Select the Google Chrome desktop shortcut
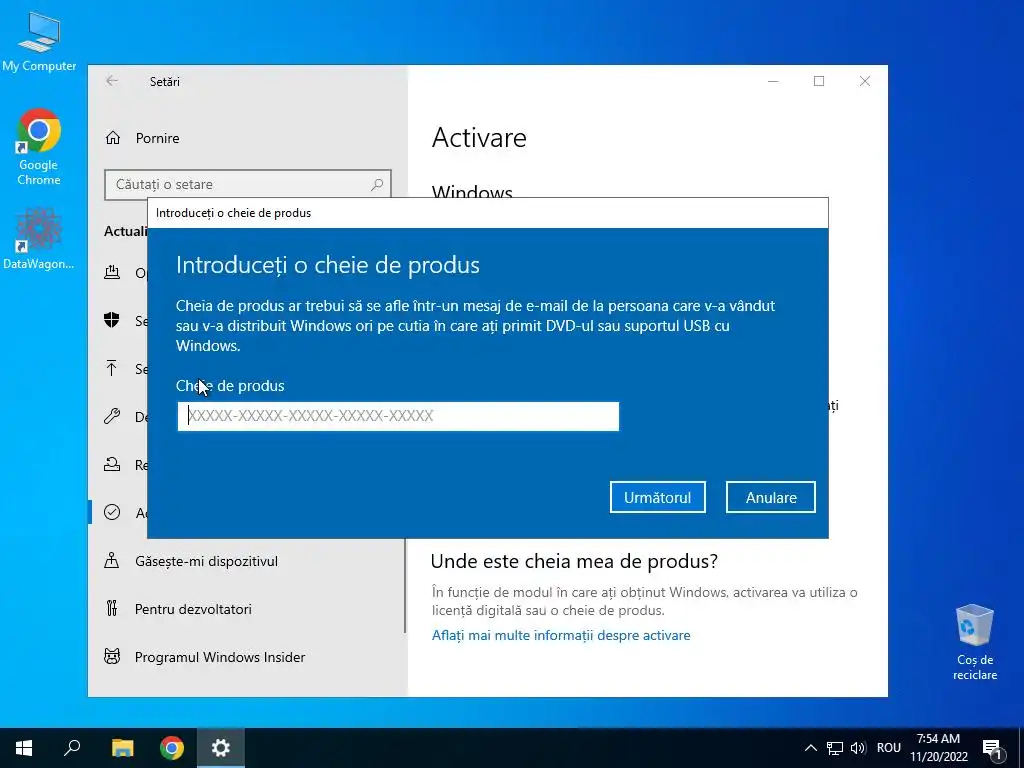1024x768 pixels. tap(39, 148)
